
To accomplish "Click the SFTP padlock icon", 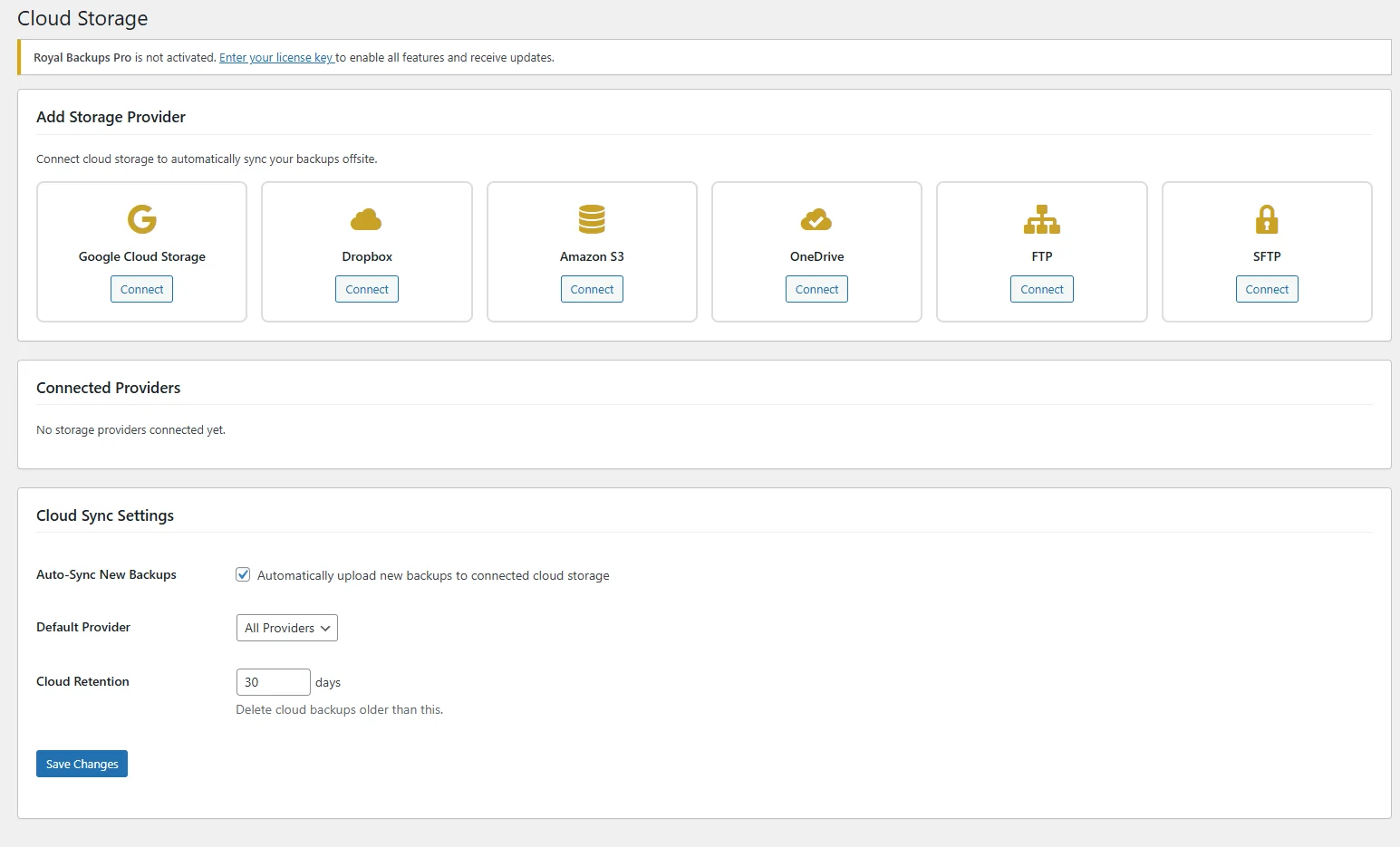I will coord(1266,218).
